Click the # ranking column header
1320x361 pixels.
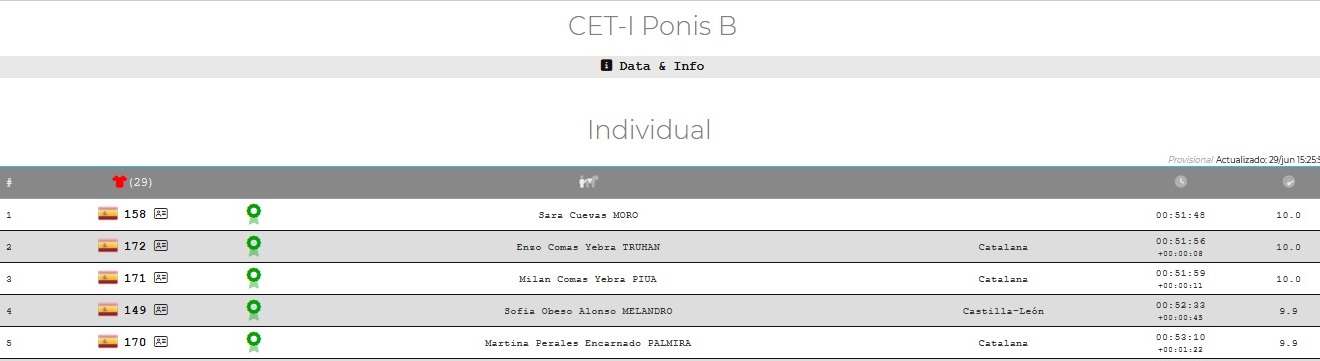pos(9,182)
